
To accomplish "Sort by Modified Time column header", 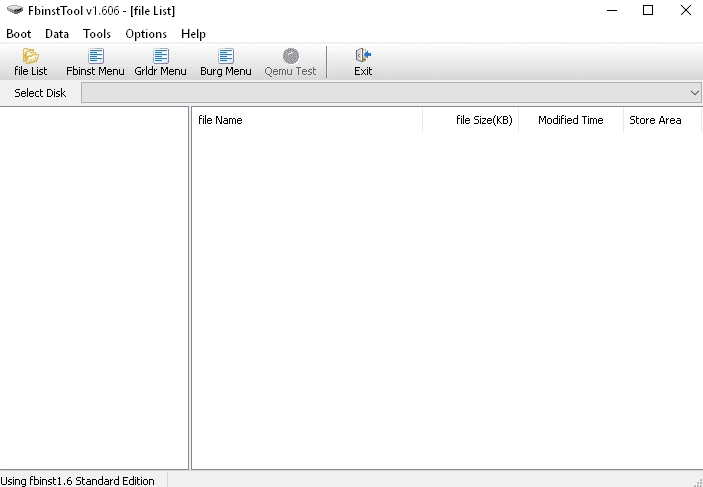I will coord(571,120).
